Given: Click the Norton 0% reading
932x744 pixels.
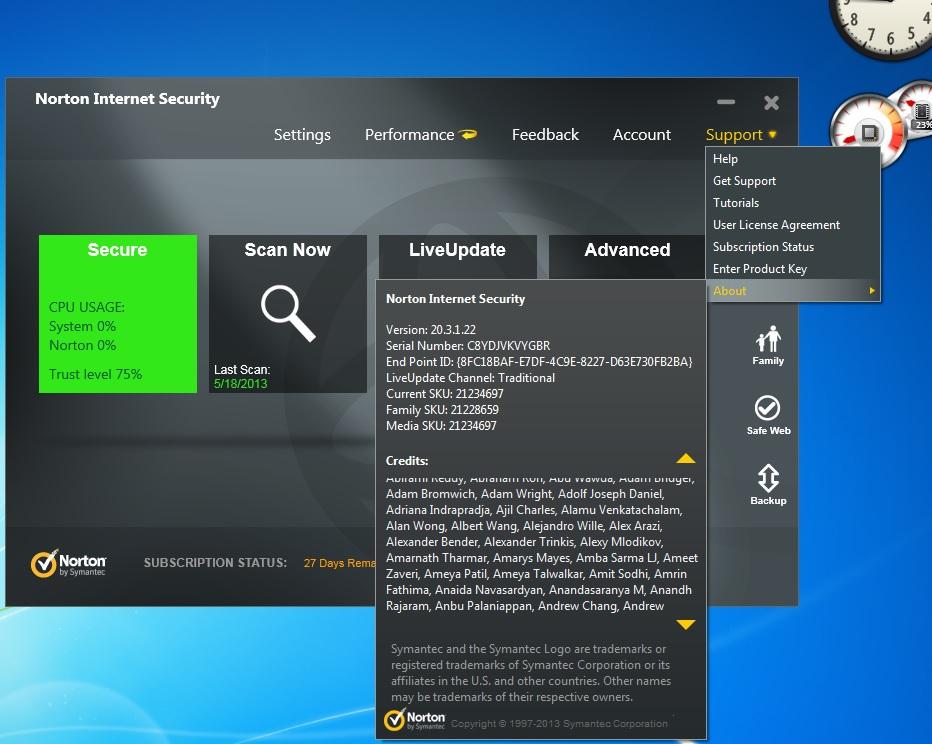Looking at the screenshot, I should pyautogui.click(x=82, y=345).
